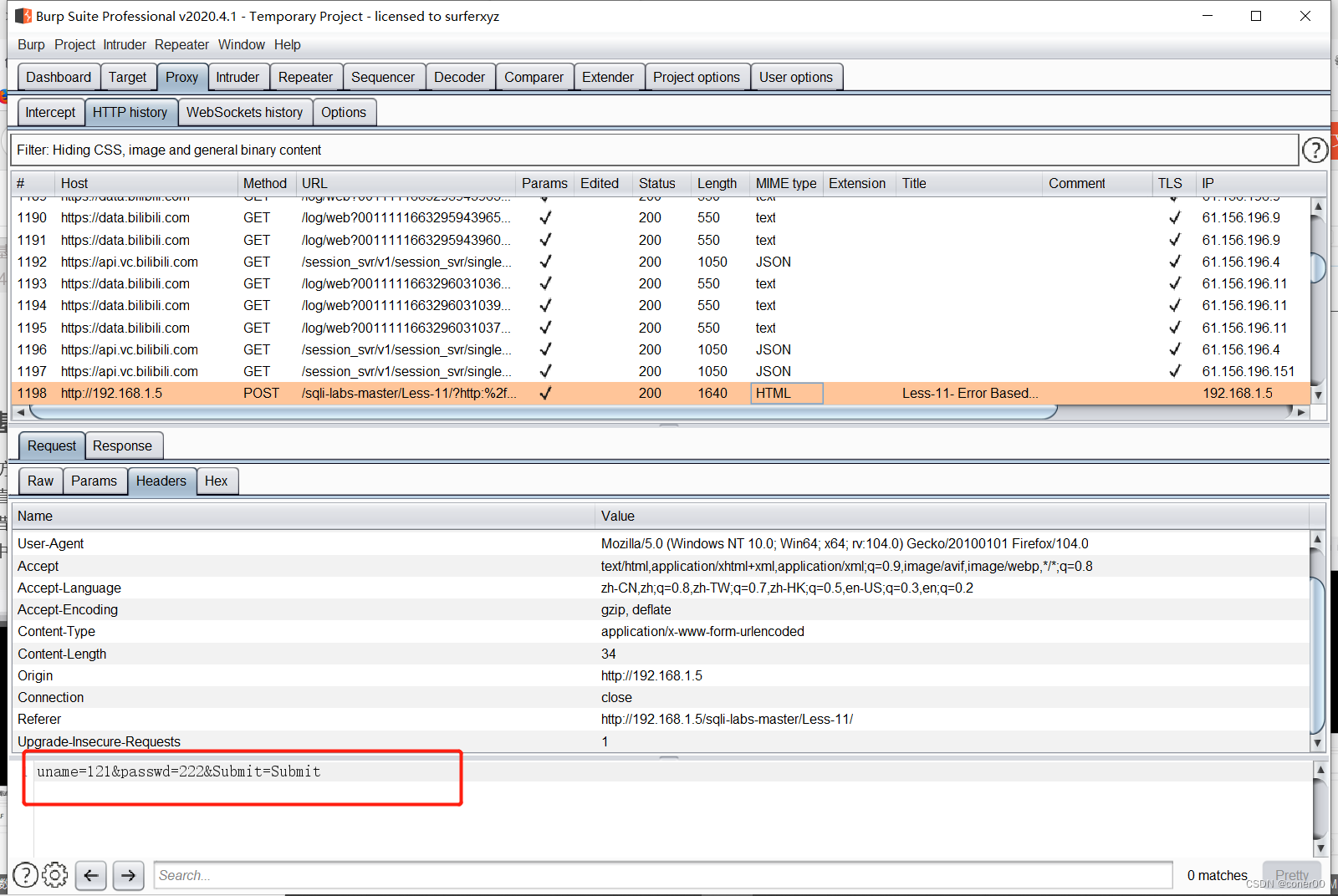Viewport: 1338px width, 896px height.
Task: Switch request view to Raw
Action: click(40, 481)
